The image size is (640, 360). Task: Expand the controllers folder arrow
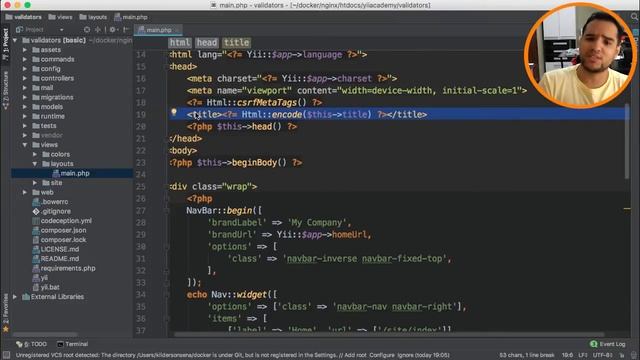[x=25, y=78]
